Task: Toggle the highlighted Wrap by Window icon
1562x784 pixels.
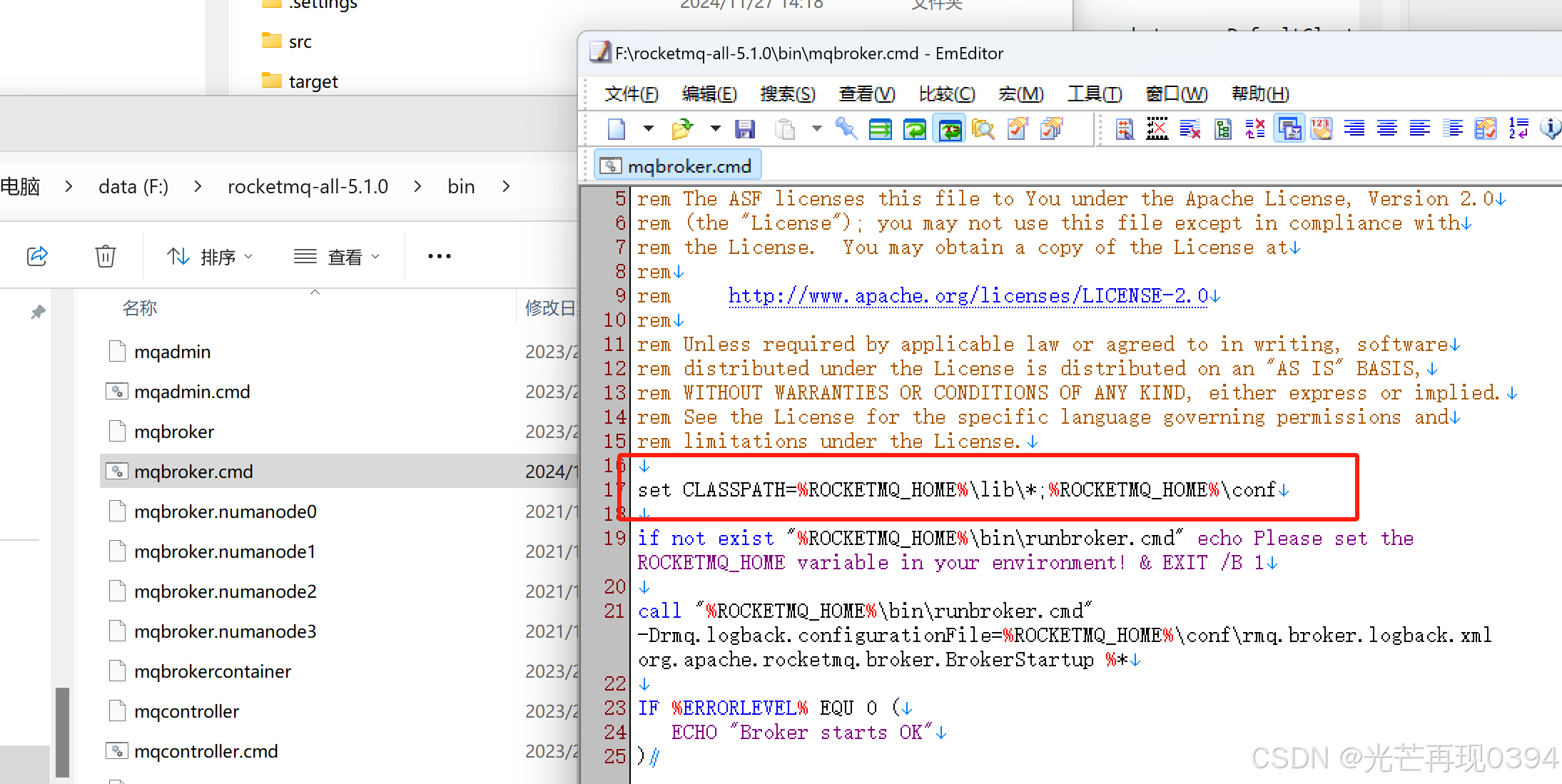Action: [x=949, y=128]
